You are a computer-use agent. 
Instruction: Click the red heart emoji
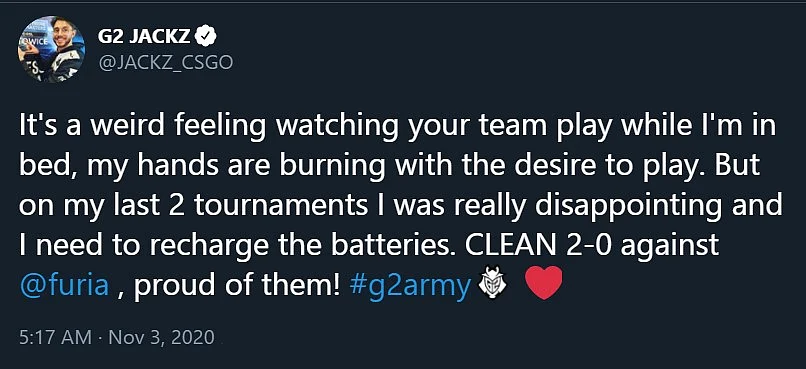(545, 284)
